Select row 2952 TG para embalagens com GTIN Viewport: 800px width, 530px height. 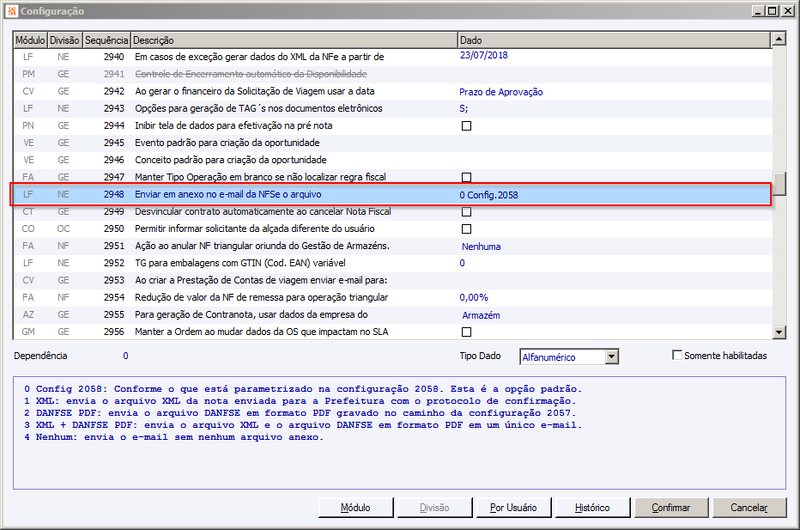pyautogui.click(x=392, y=263)
